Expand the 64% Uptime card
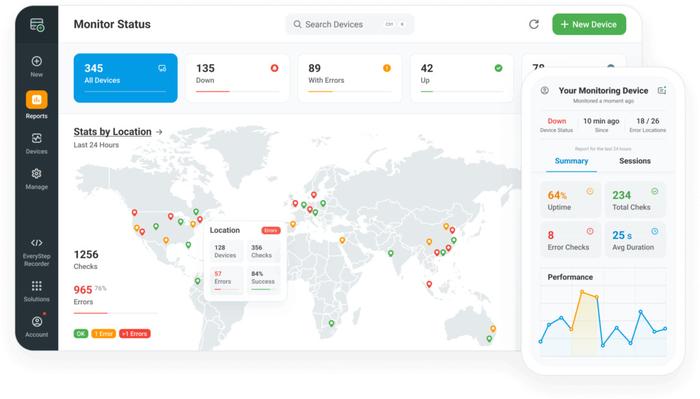700x399 pixels. [570, 200]
